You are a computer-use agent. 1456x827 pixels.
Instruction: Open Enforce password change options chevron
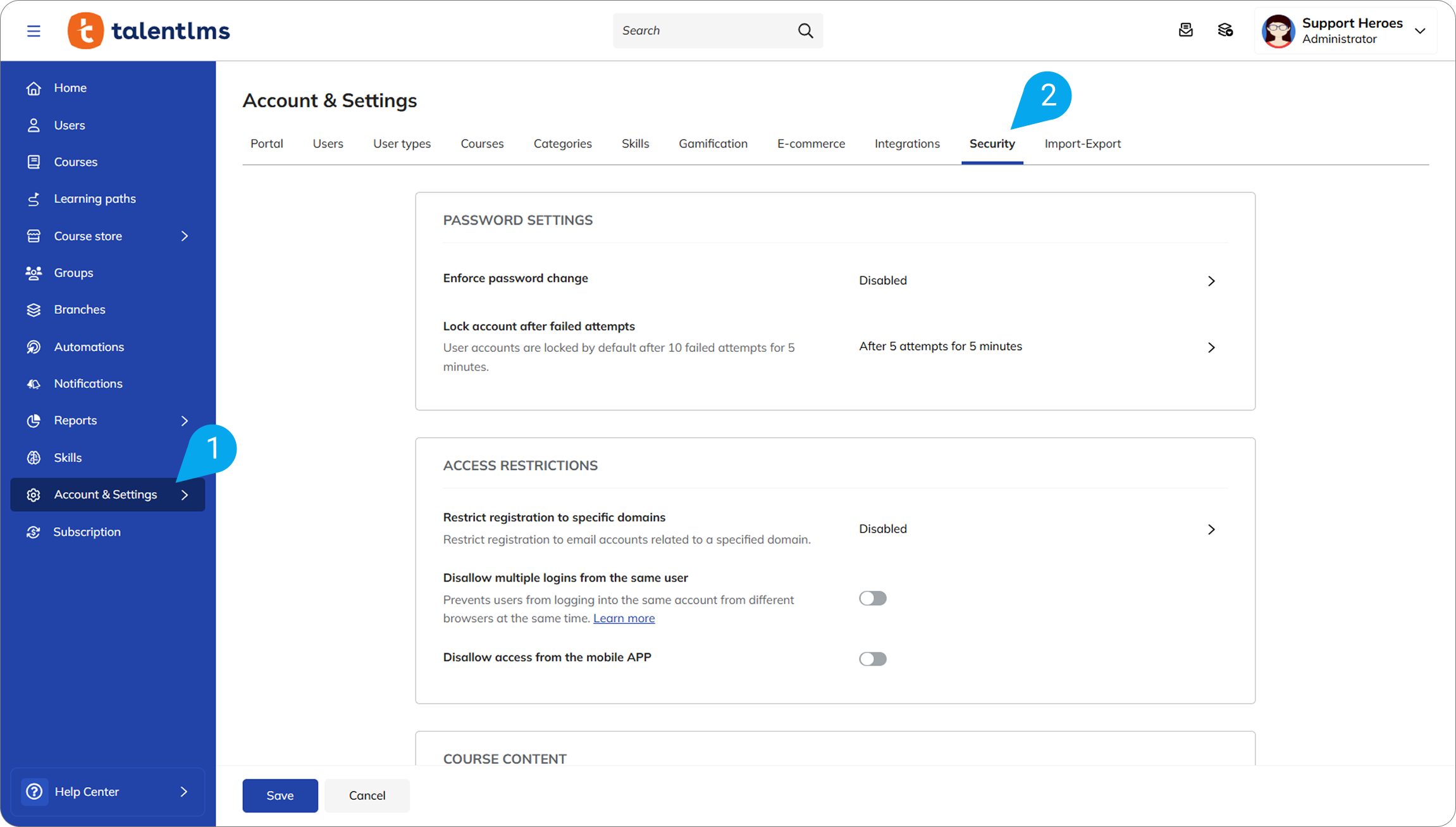coord(1211,281)
